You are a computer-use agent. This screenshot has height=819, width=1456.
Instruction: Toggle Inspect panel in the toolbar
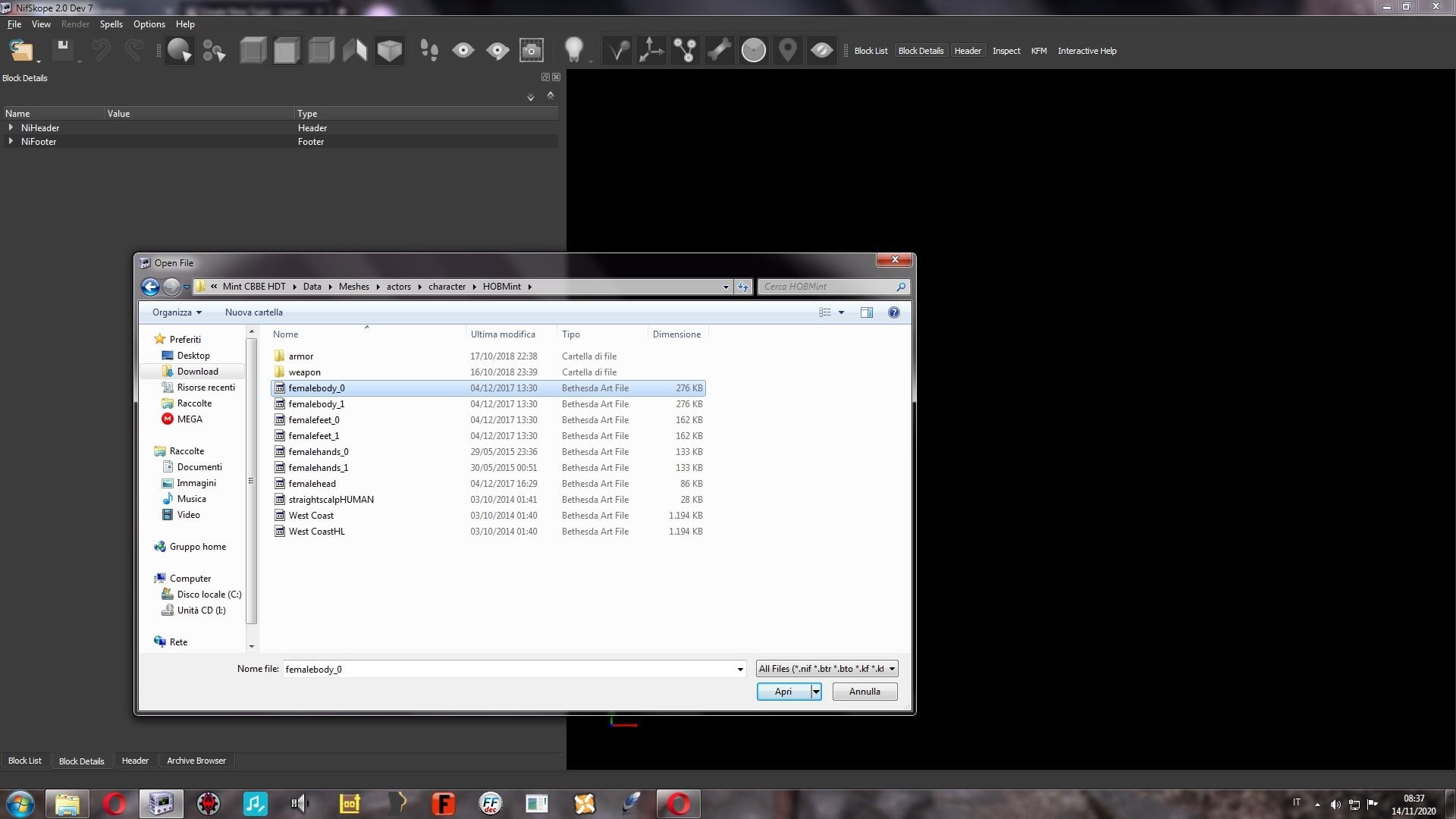[x=1006, y=51]
